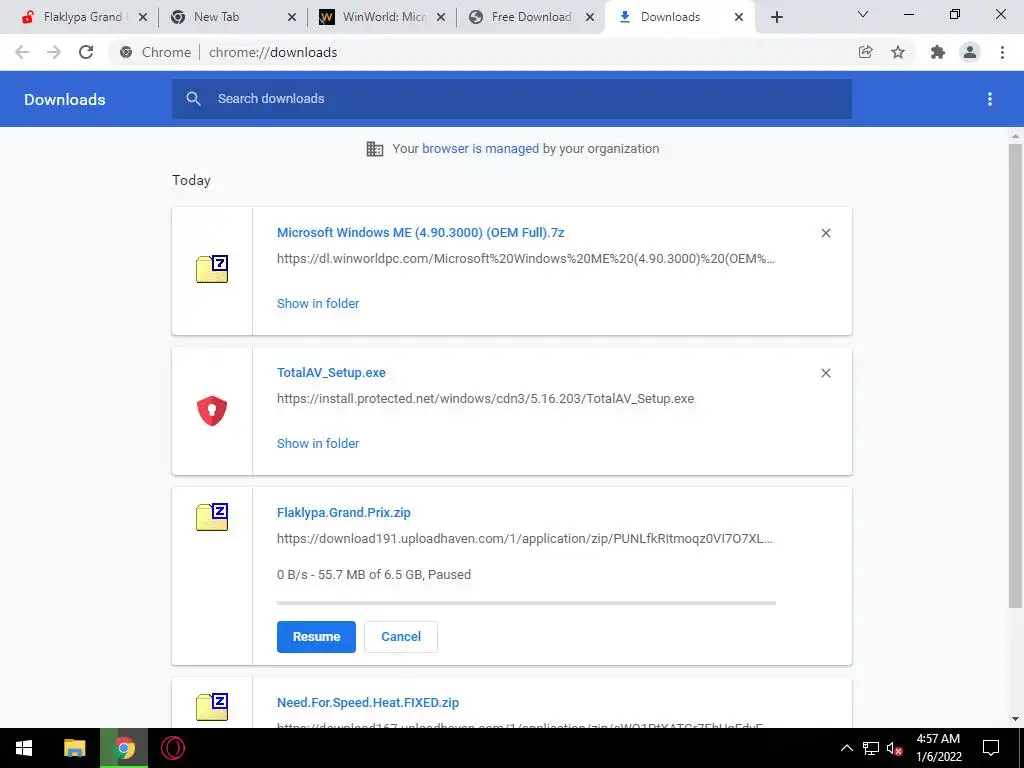
Task: Open File Explorer from taskbar
Action: pos(74,748)
